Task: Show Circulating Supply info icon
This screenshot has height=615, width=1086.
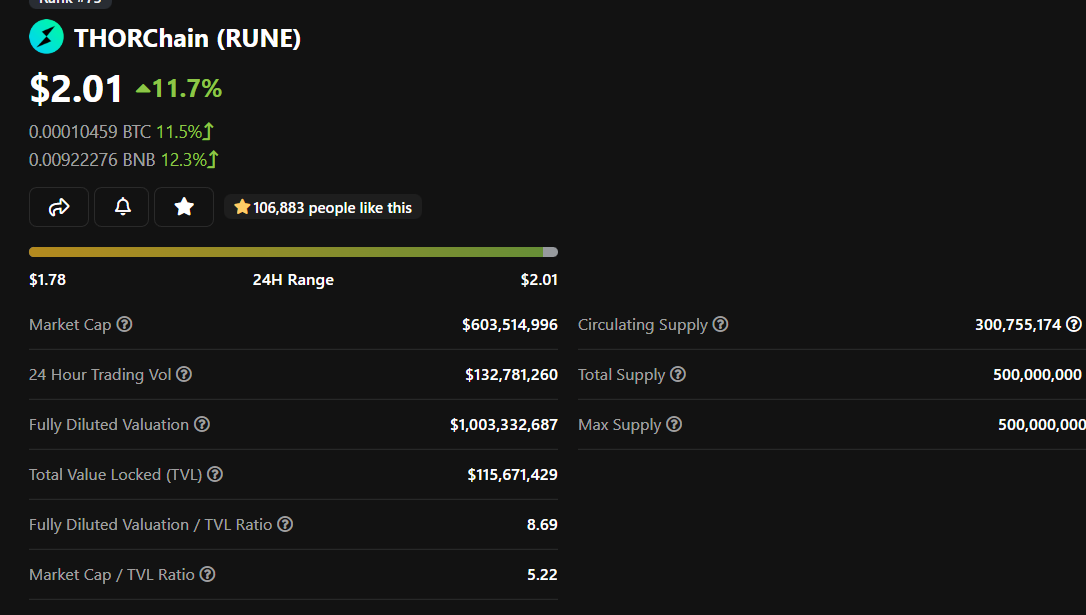Action: (x=720, y=324)
